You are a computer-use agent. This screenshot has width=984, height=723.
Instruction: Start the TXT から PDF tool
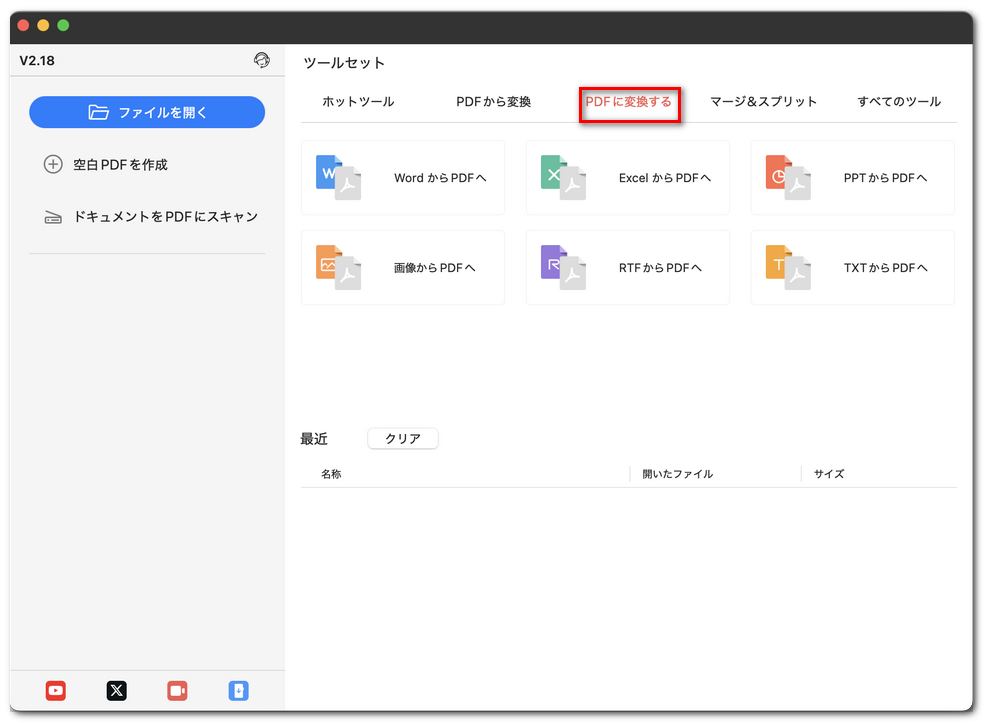coord(851,267)
